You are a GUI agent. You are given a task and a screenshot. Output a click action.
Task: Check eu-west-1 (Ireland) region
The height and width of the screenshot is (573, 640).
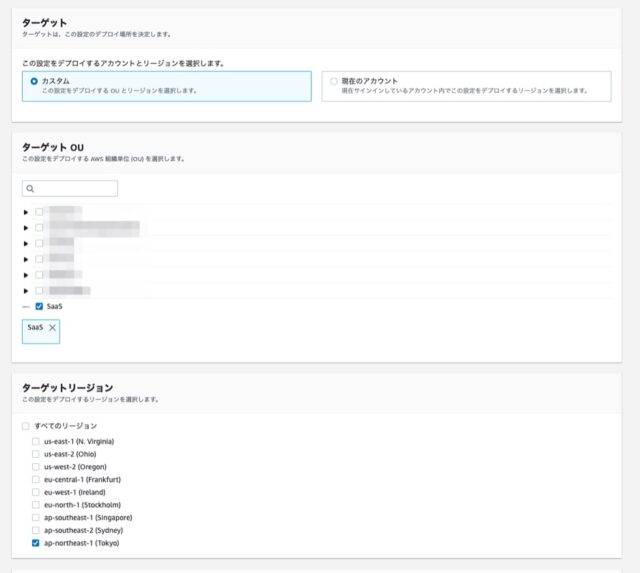pos(36,492)
